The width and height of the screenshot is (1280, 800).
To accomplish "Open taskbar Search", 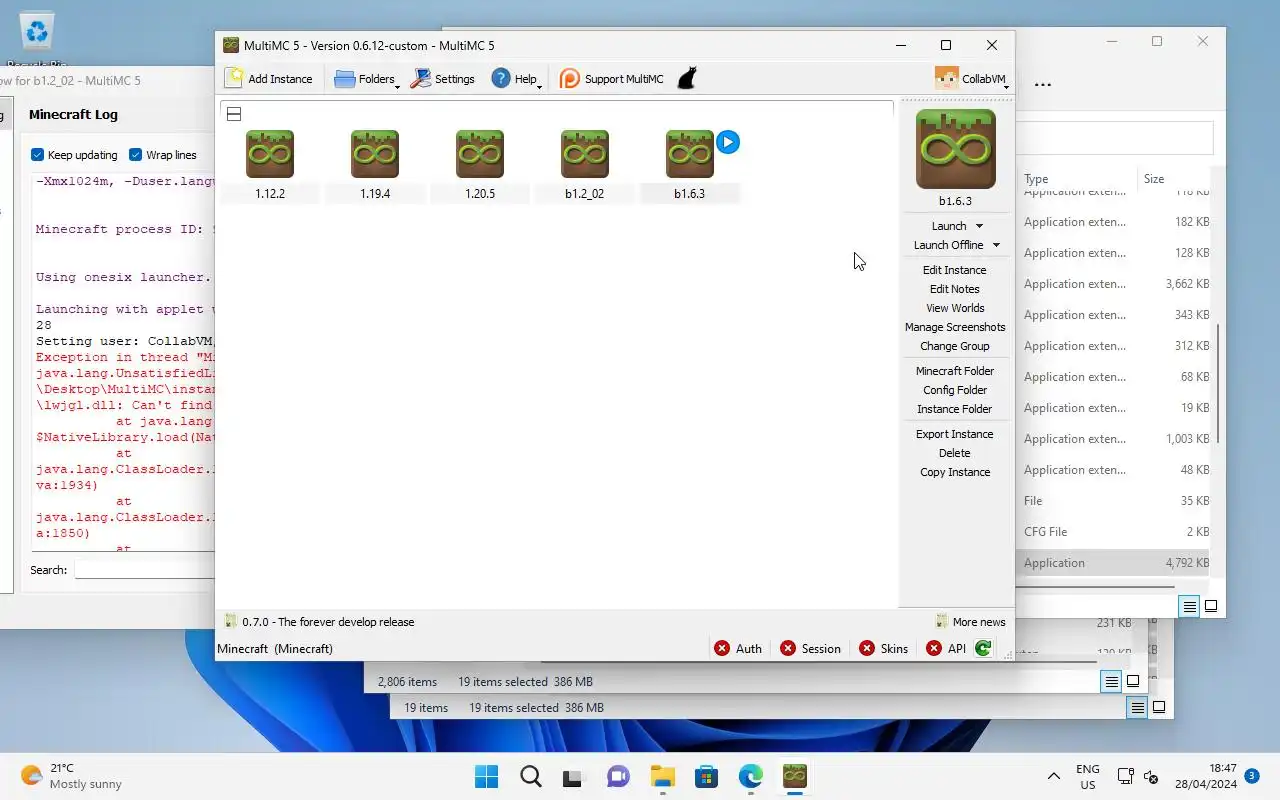I will point(531,776).
